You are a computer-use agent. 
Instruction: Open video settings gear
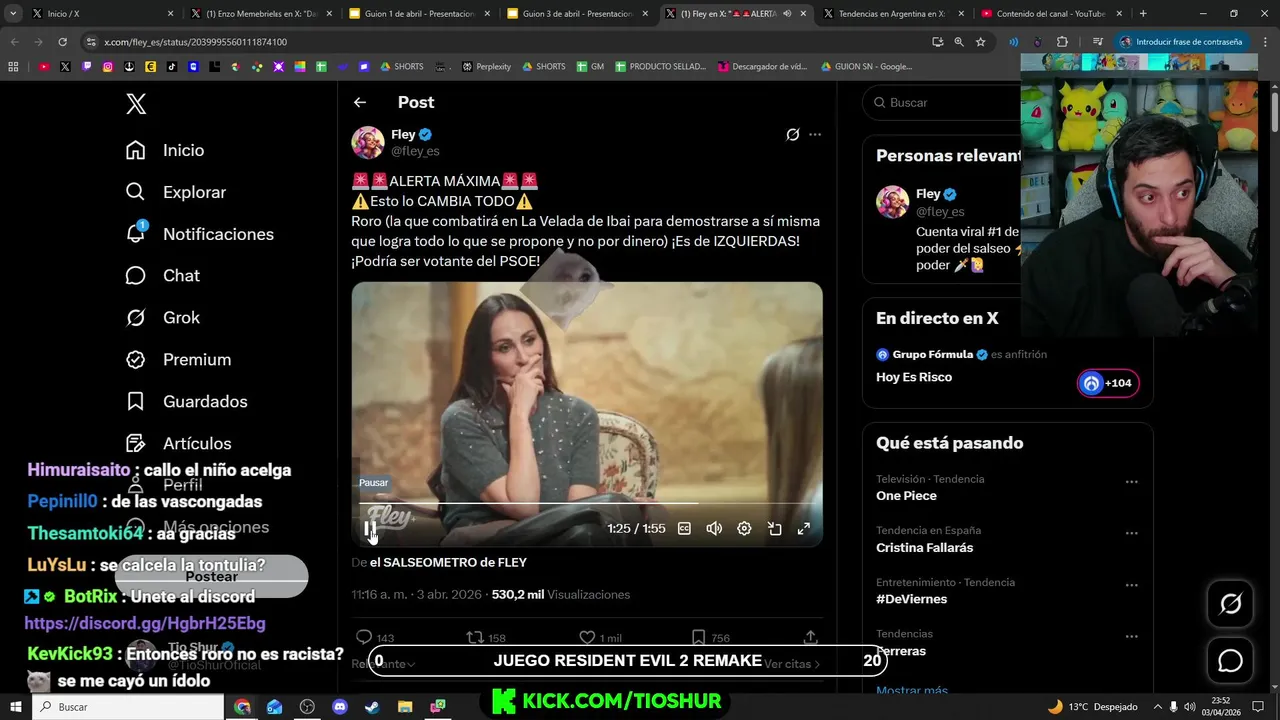[x=744, y=528]
